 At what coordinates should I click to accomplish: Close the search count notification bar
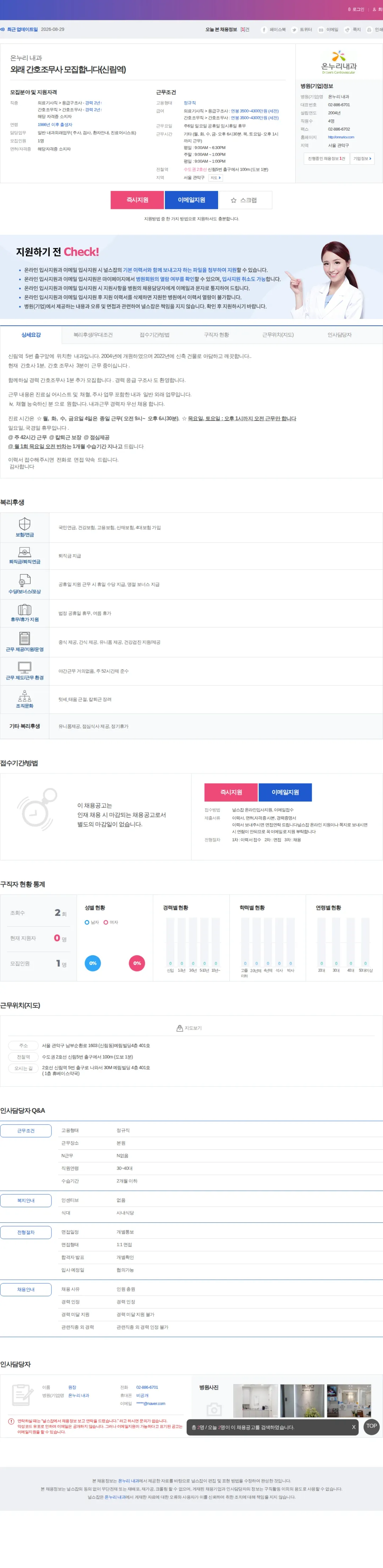point(353,1427)
